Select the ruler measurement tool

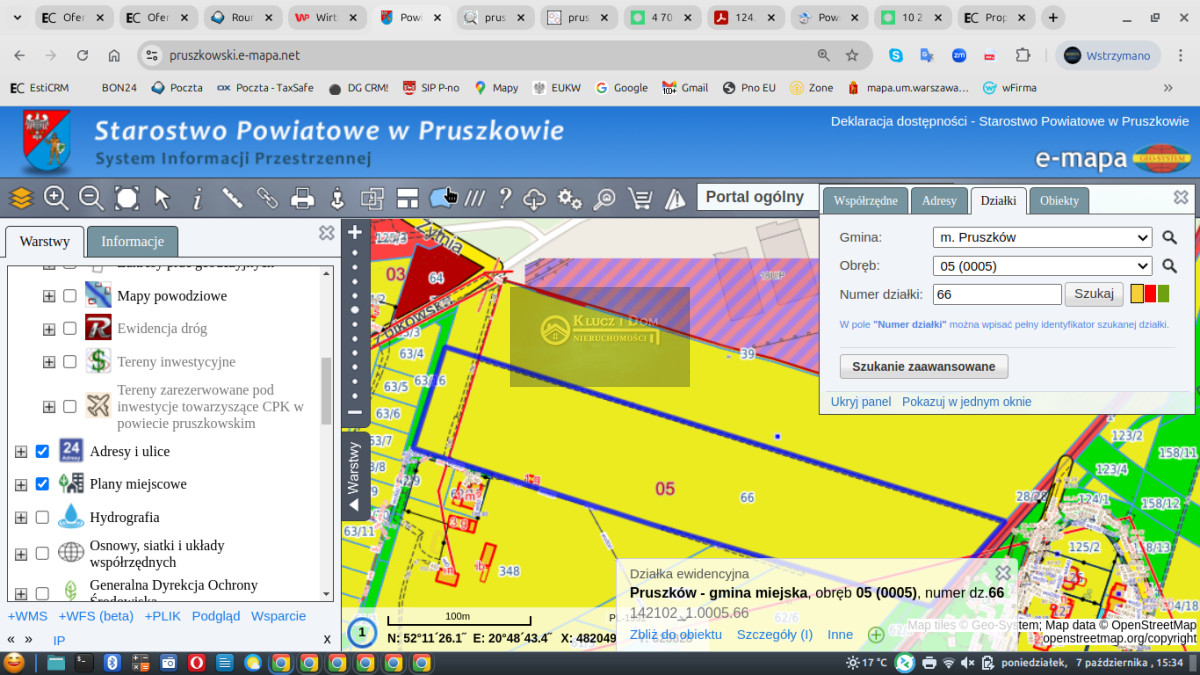(232, 198)
